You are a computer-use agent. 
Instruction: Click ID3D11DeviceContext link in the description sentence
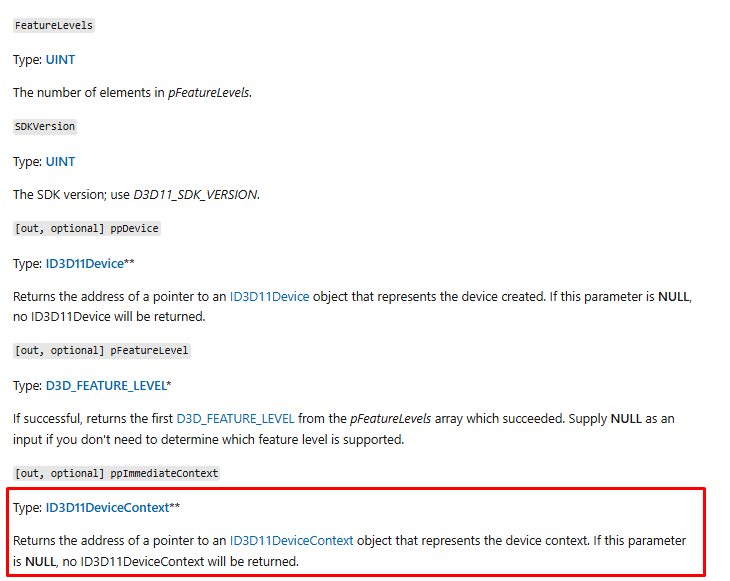click(x=291, y=540)
